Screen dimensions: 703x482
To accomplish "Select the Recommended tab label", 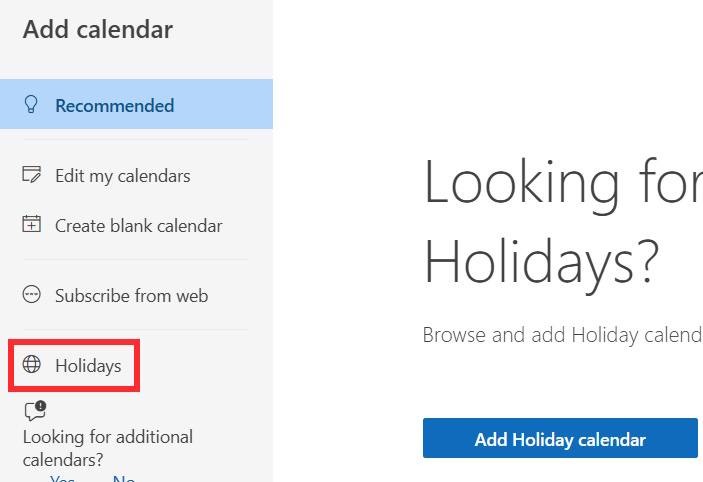I will coord(114,105).
